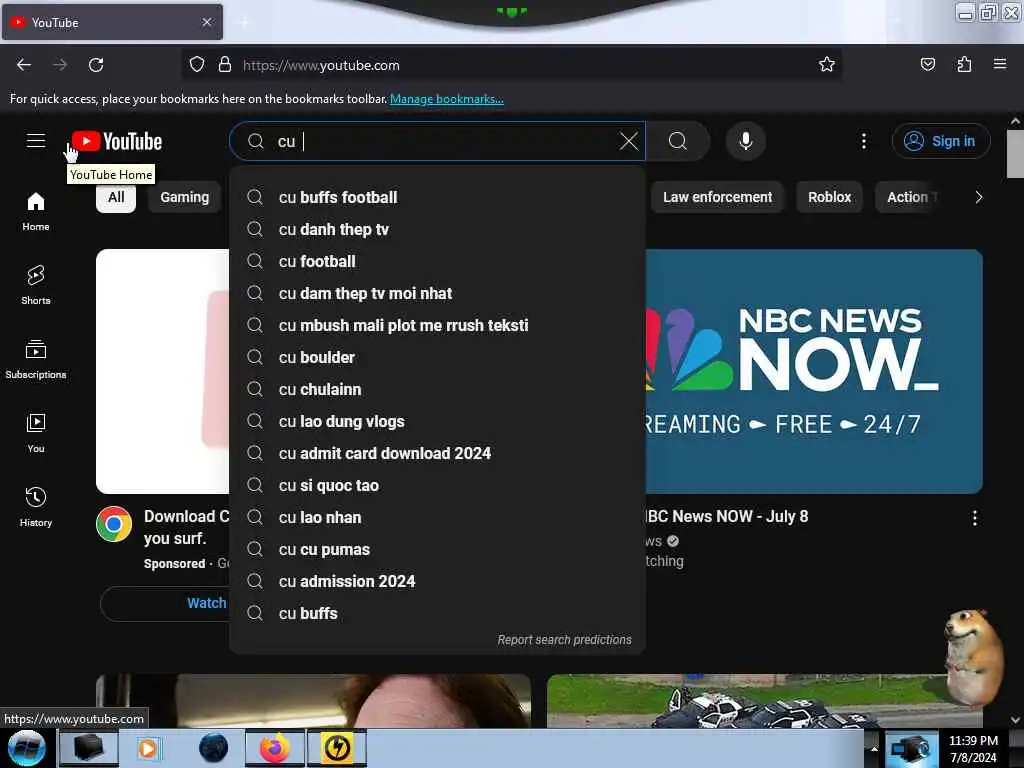Clear the search box with X
The image size is (1024, 768).
coord(628,141)
